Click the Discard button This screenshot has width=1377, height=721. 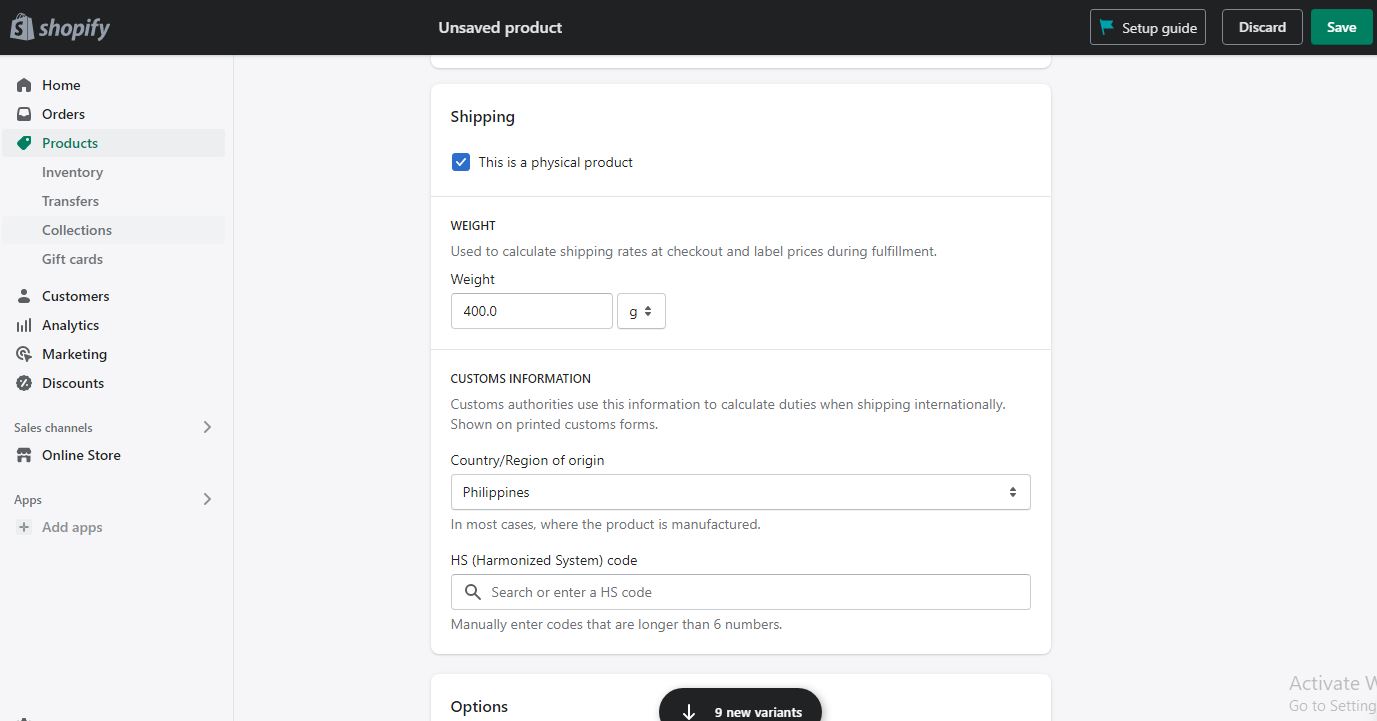click(1262, 27)
